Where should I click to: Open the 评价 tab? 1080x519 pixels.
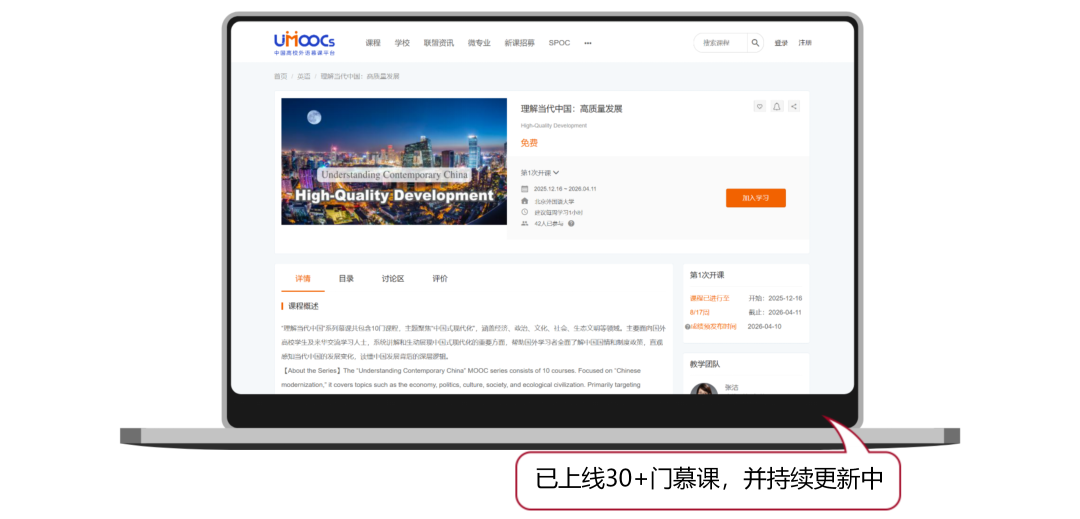pyautogui.click(x=440, y=279)
